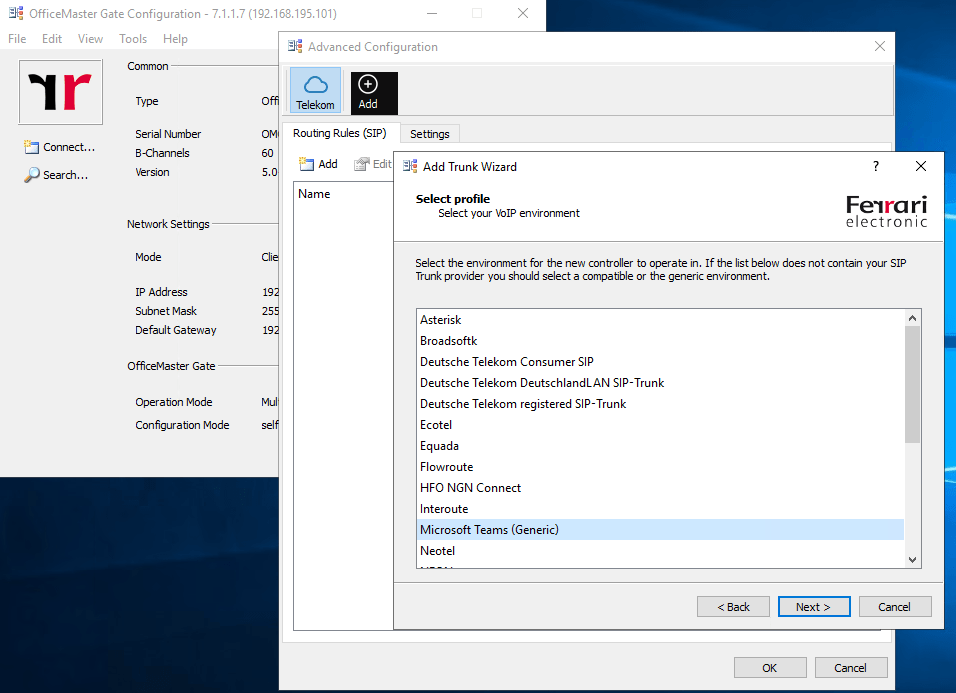Click Advanced Configuration title bar icon
Screen dimensions: 956x693
click(x=295, y=46)
